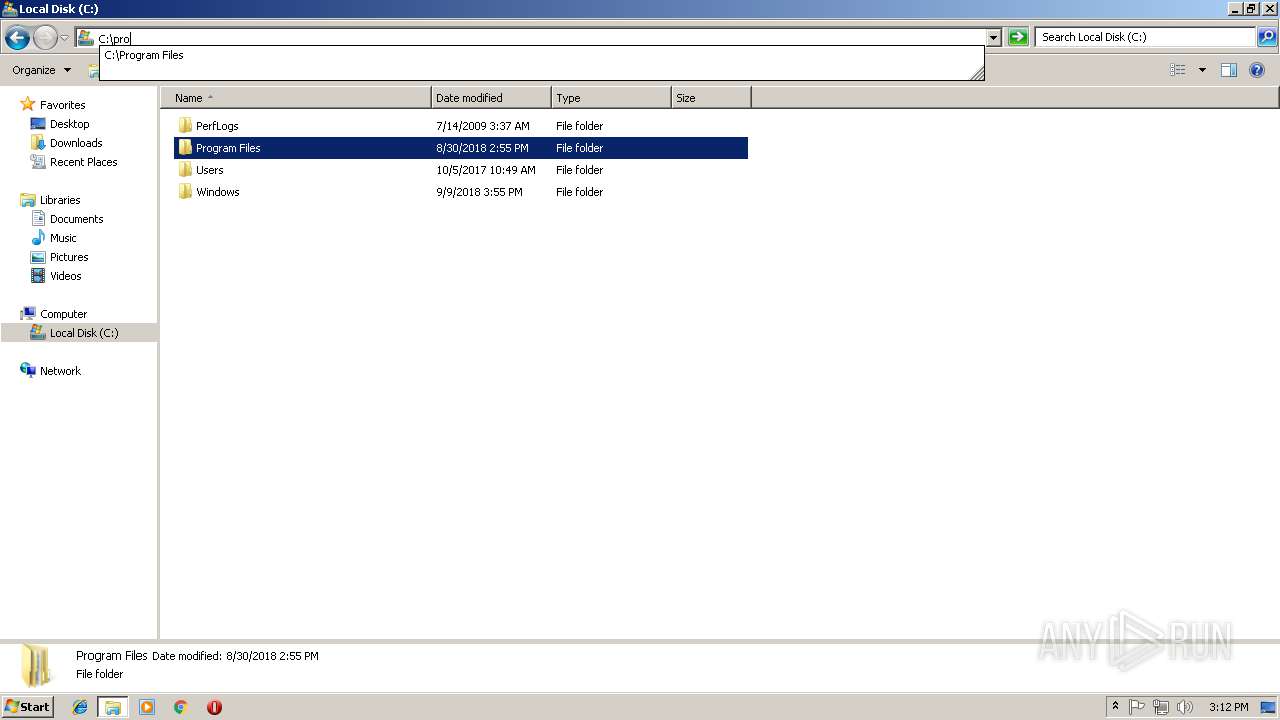Click the PerfLogs folder name
This screenshot has height=720, width=1280.
pyautogui.click(x=217, y=126)
